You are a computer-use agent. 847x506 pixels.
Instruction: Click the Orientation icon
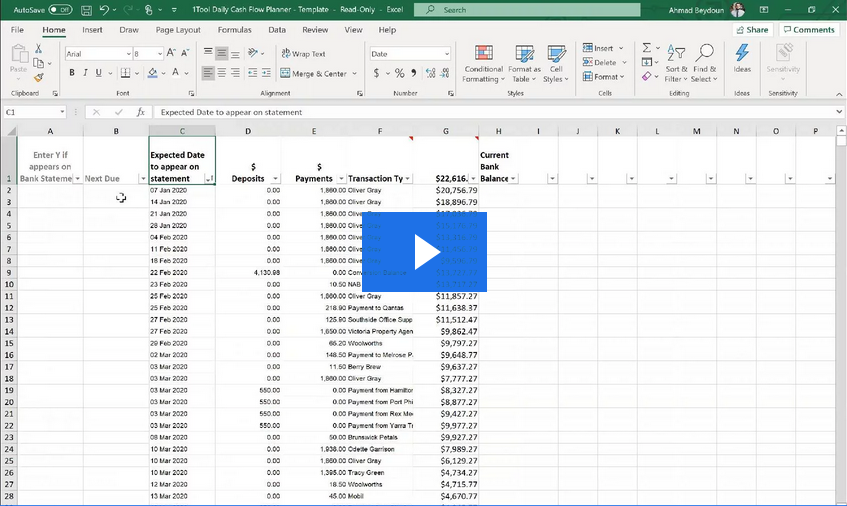[x=253, y=53]
